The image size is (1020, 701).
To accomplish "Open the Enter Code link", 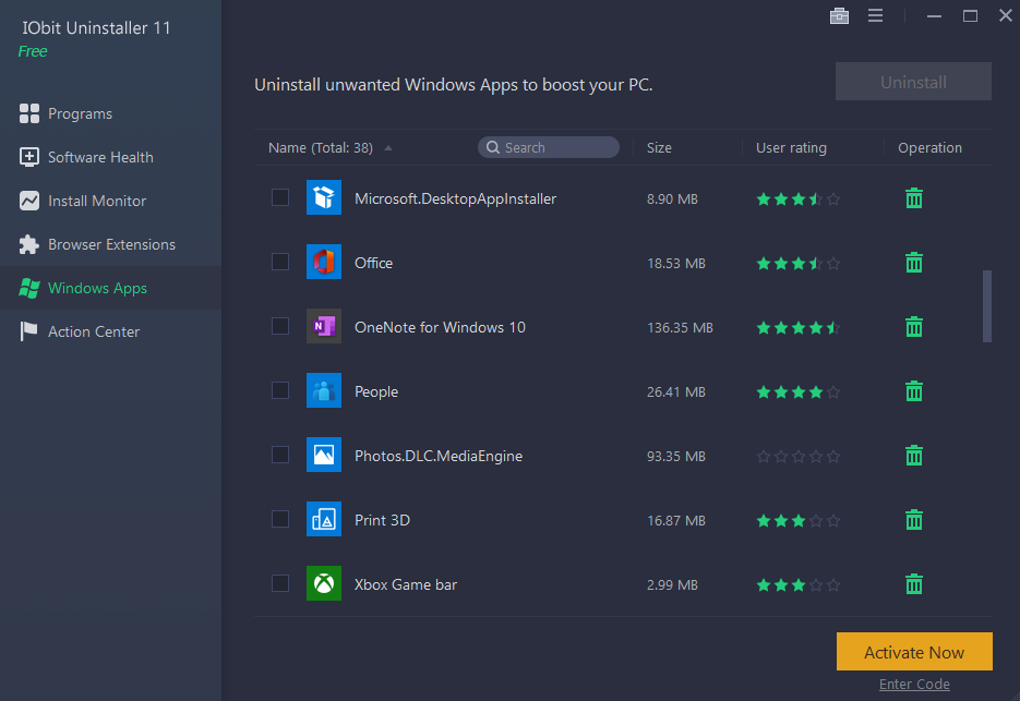I will click(914, 684).
